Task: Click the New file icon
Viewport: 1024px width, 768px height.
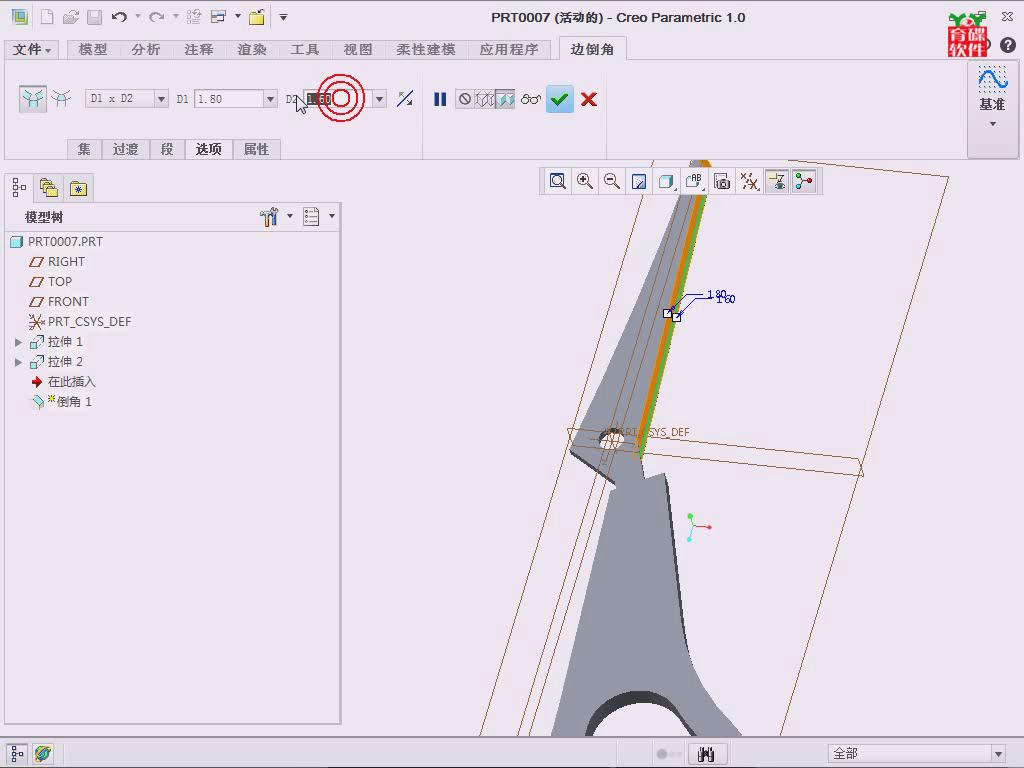Action: coord(47,17)
